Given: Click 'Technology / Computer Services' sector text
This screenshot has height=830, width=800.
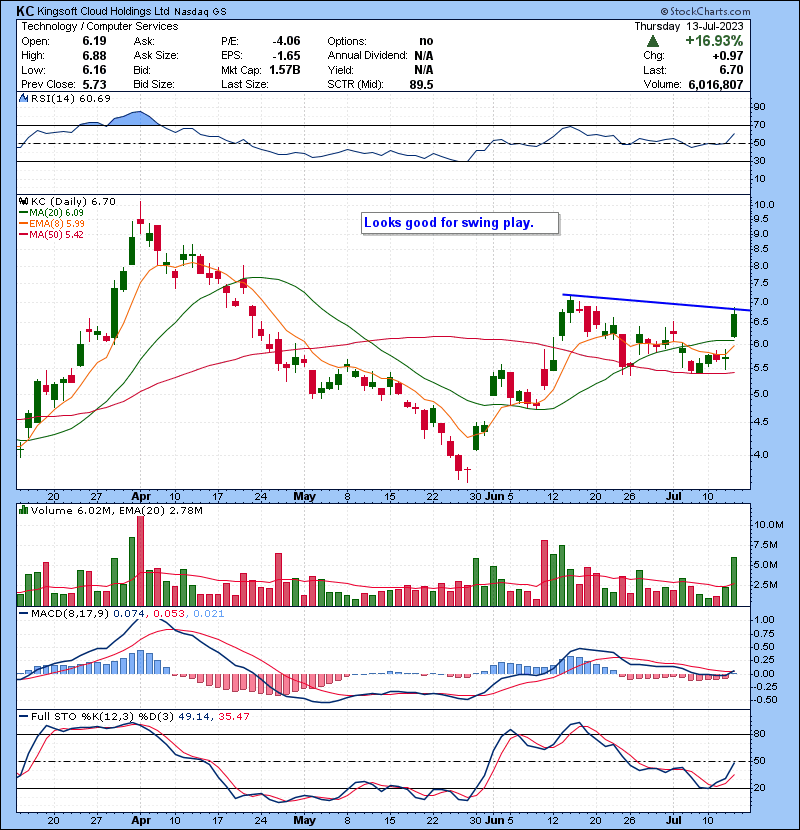Looking at the screenshot, I should click(x=100, y=26).
